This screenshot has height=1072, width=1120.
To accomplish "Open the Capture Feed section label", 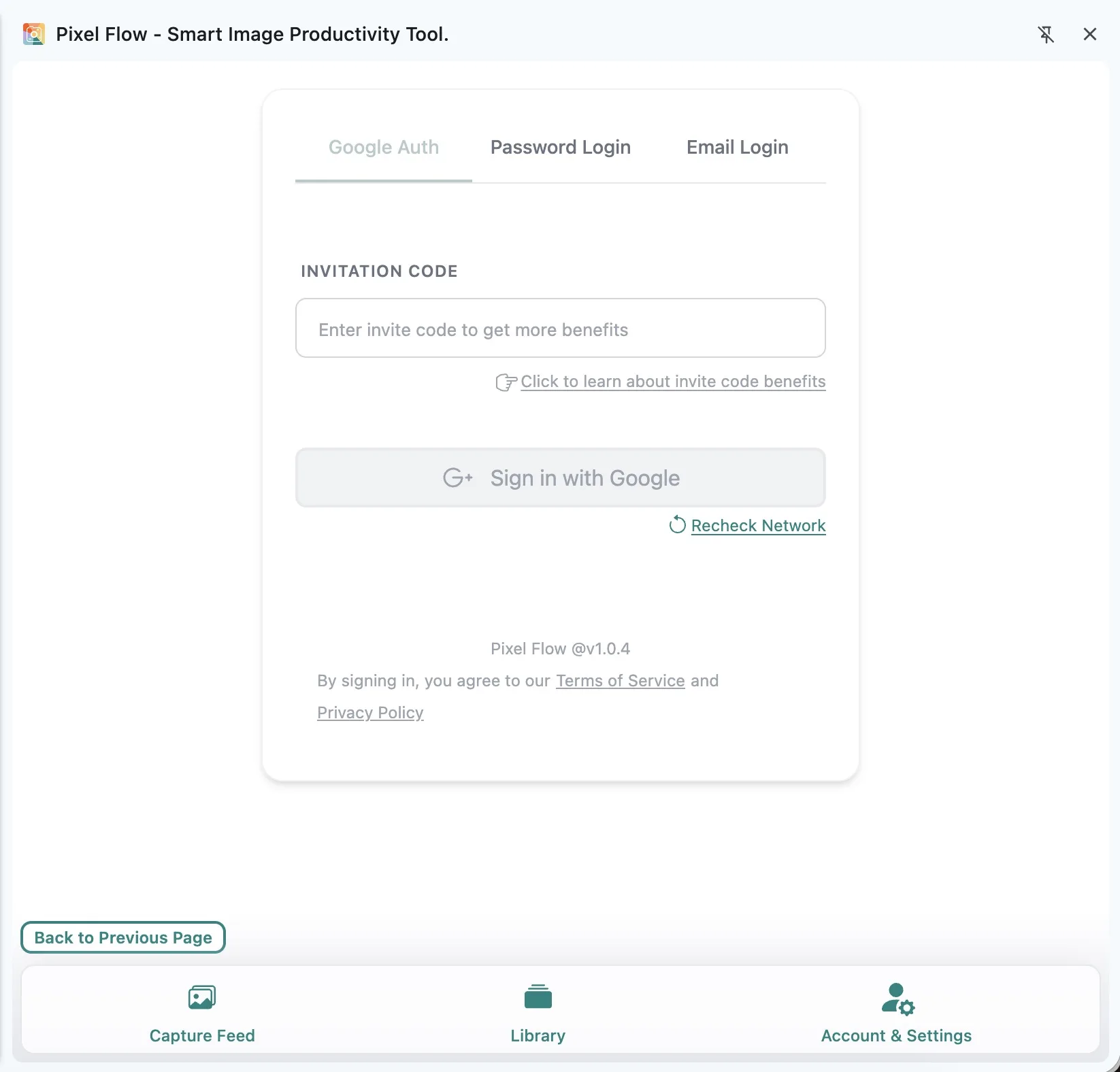I will tap(202, 1035).
